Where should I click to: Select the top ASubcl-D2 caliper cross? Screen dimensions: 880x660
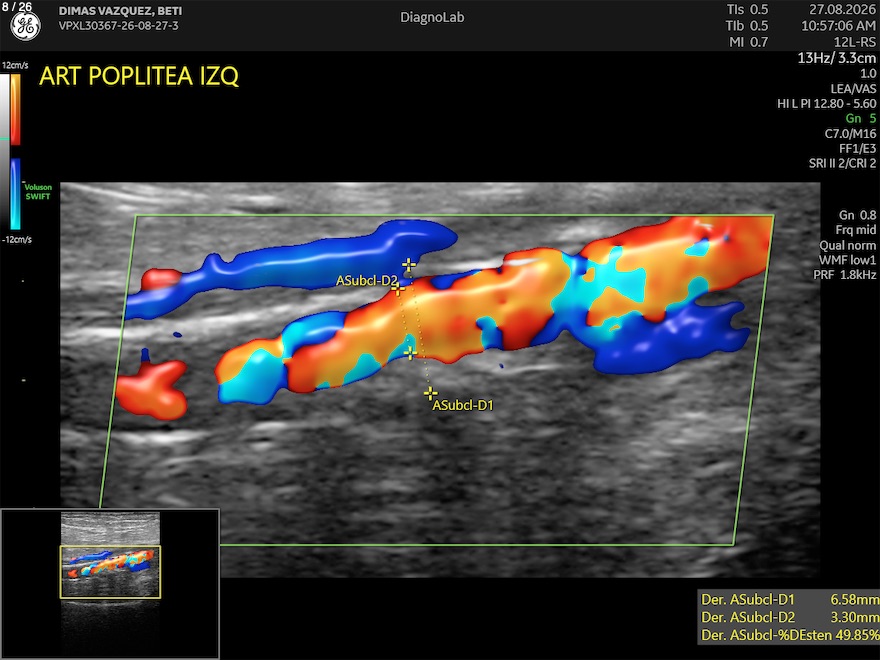pos(409,264)
